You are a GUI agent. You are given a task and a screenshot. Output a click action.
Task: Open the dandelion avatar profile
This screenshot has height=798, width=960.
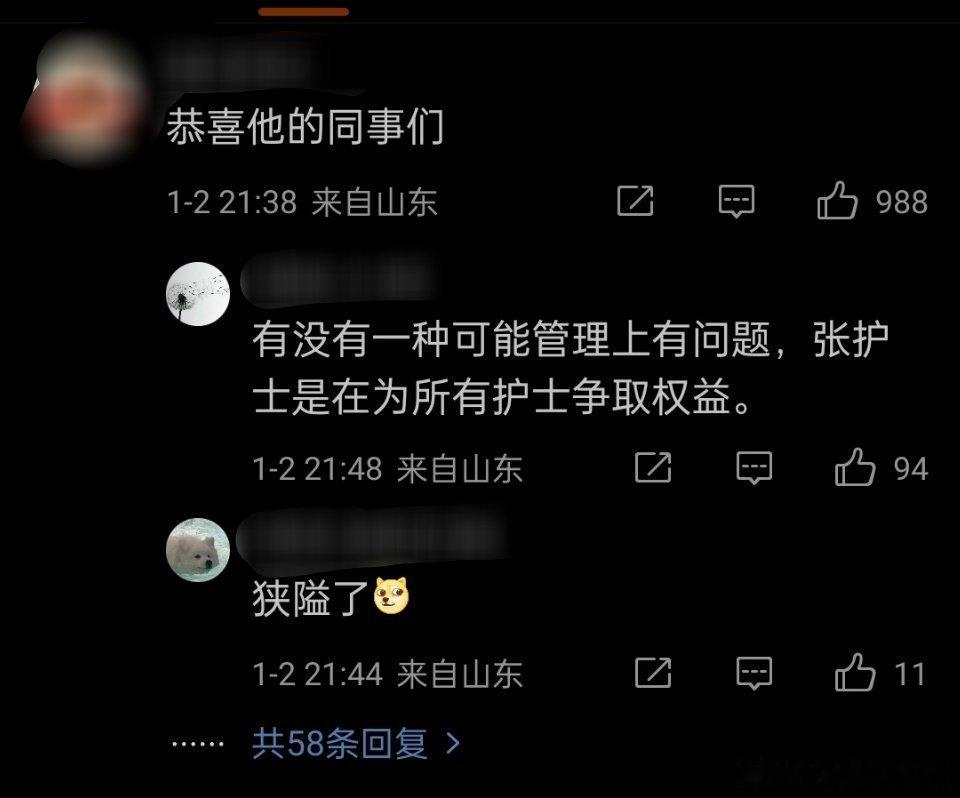(198, 293)
